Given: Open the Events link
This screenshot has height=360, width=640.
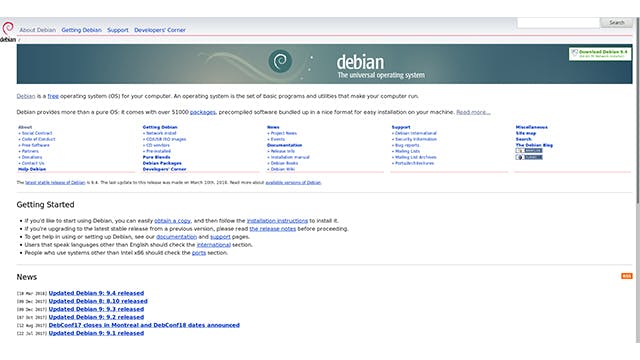Looking at the screenshot, I should (x=278, y=139).
